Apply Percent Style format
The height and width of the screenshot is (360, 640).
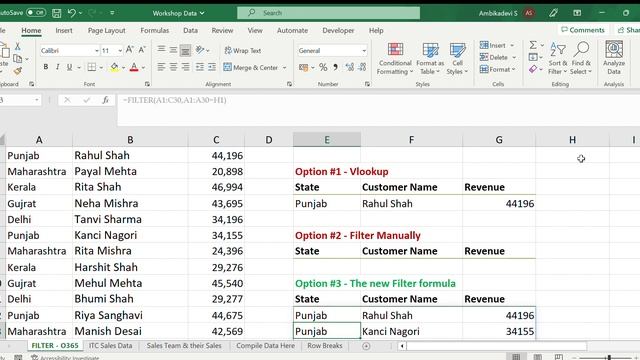[323, 67]
